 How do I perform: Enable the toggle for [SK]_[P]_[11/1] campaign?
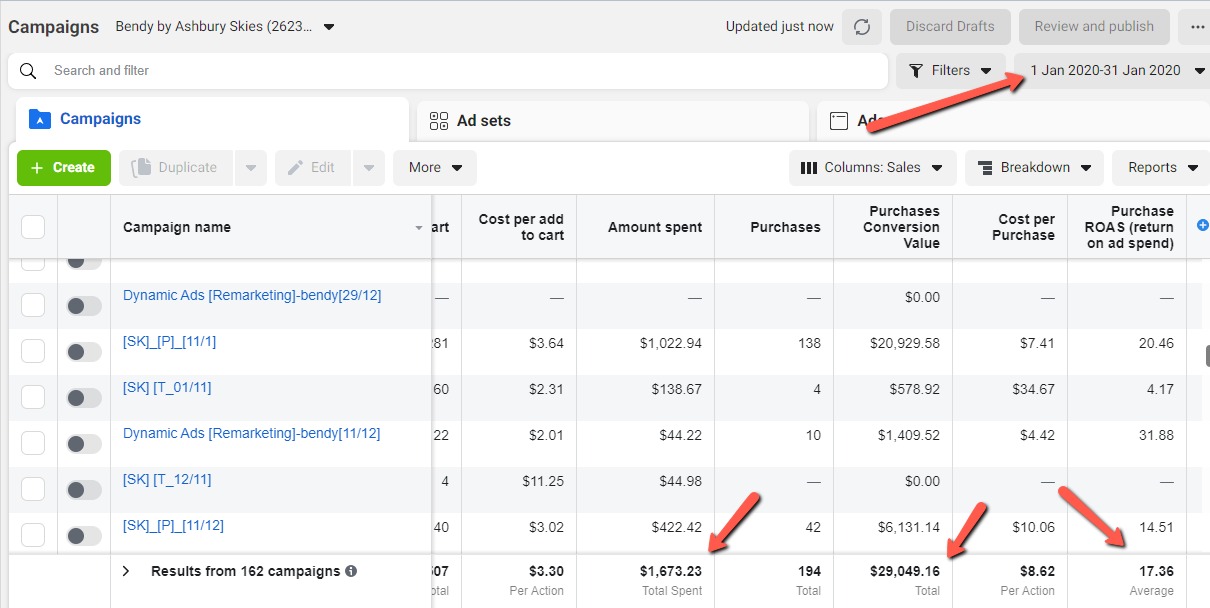coord(83,350)
